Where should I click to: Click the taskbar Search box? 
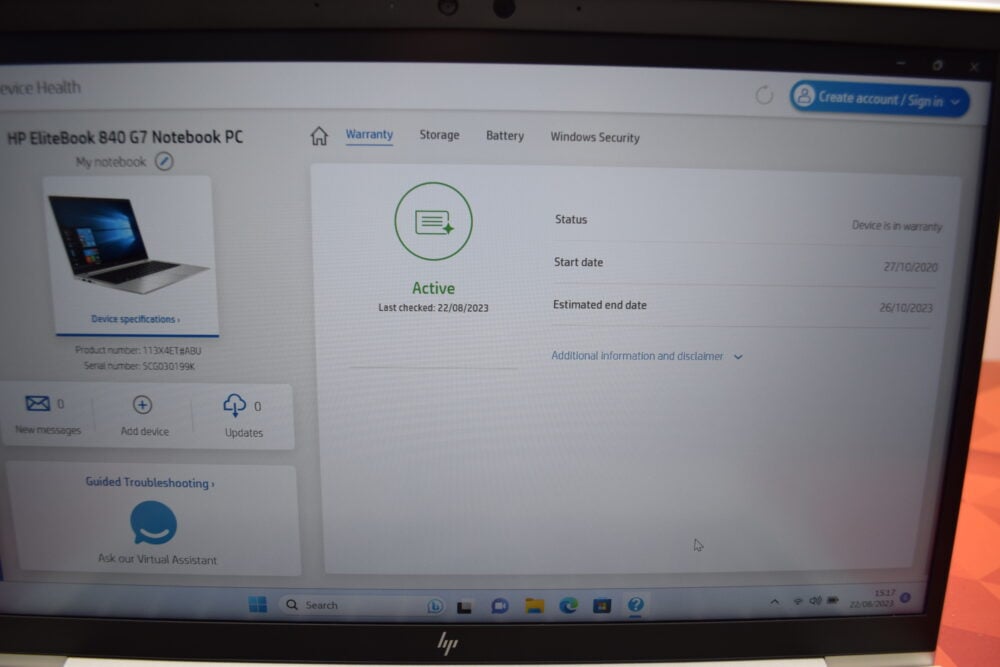[364, 605]
